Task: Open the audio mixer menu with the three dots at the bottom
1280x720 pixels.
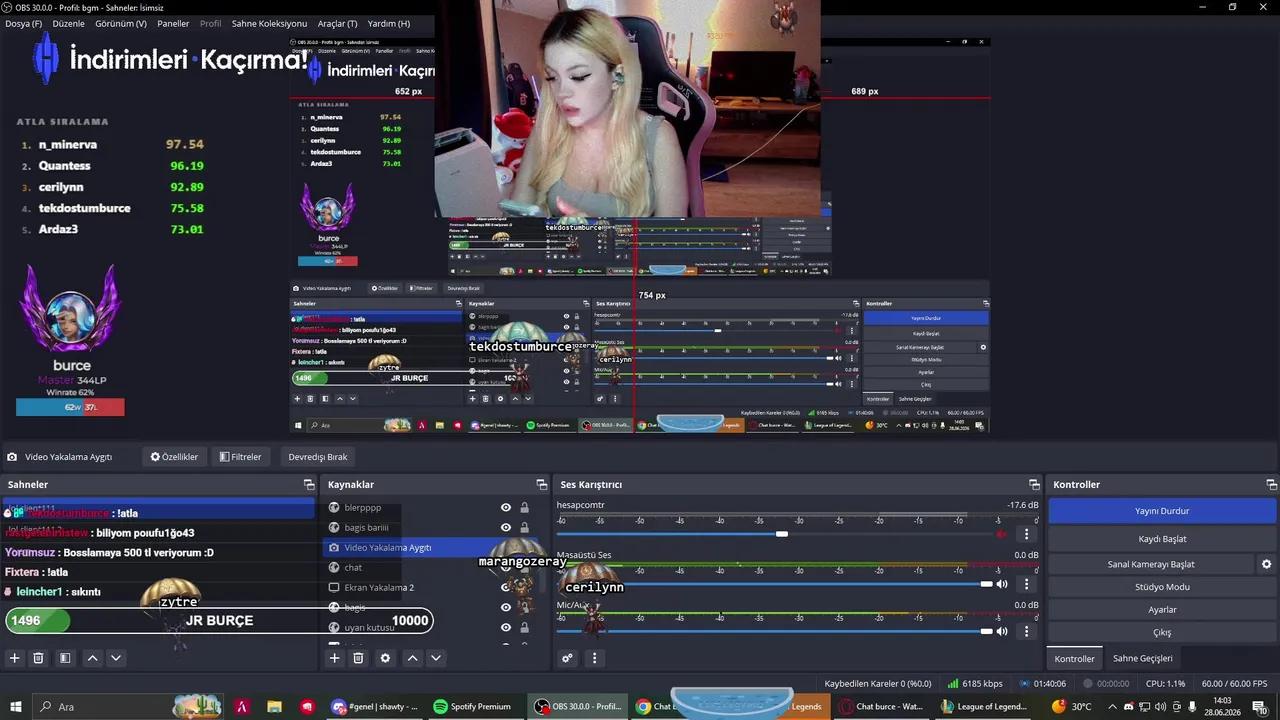Action: click(x=594, y=658)
